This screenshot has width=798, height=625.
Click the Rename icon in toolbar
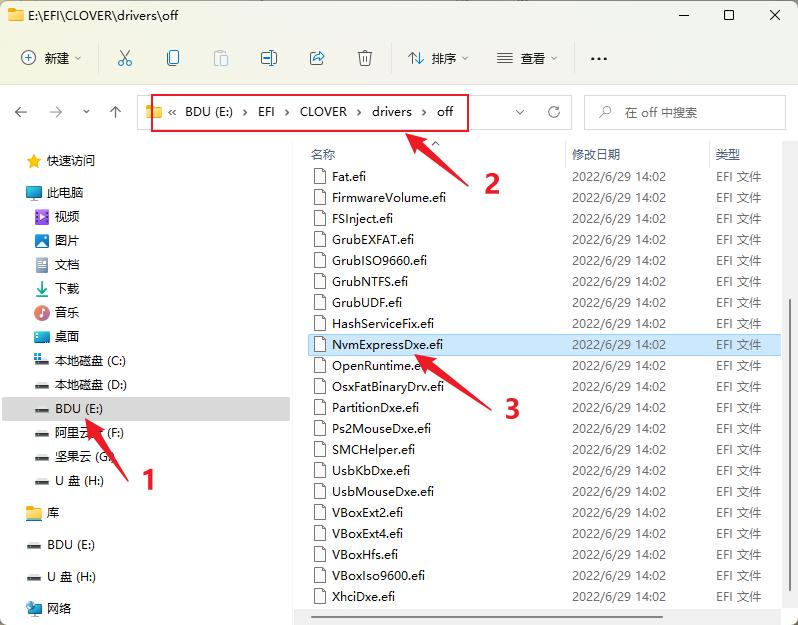click(269, 58)
